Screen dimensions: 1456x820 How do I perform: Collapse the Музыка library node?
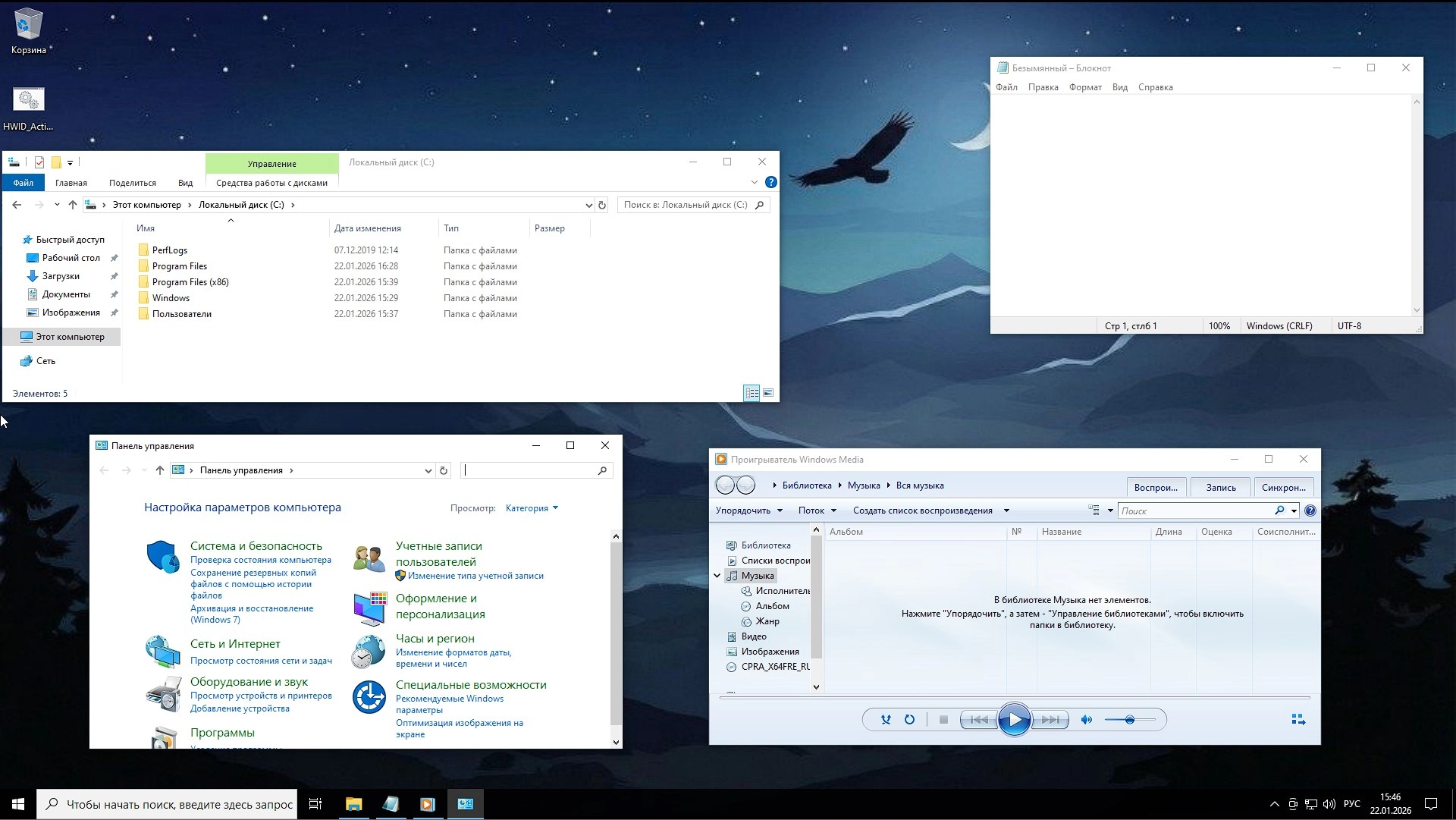click(x=717, y=576)
